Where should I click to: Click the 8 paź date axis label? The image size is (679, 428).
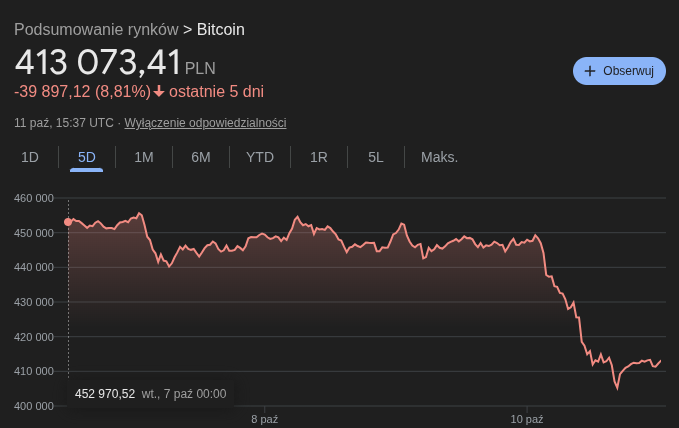coord(264,418)
